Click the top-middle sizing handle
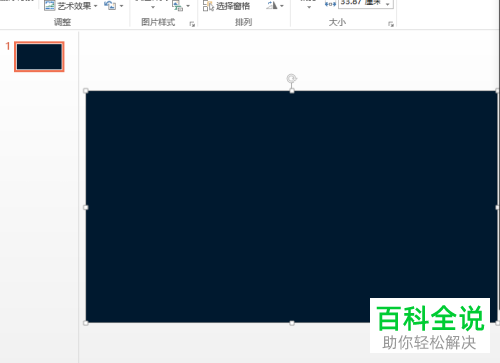This screenshot has width=500, height=363. click(x=292, y=91)
